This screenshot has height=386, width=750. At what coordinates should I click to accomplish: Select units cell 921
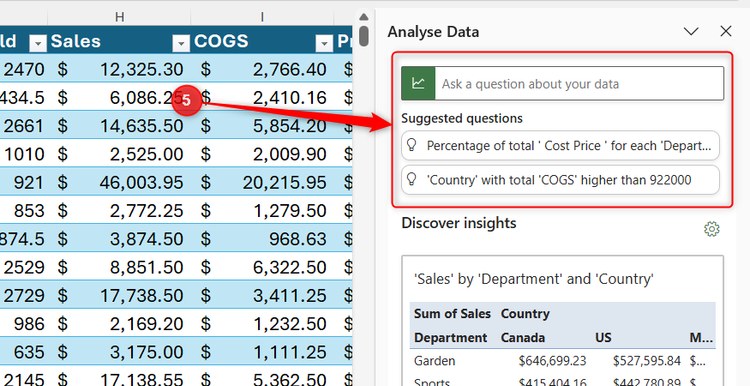(x=23, y=182)
